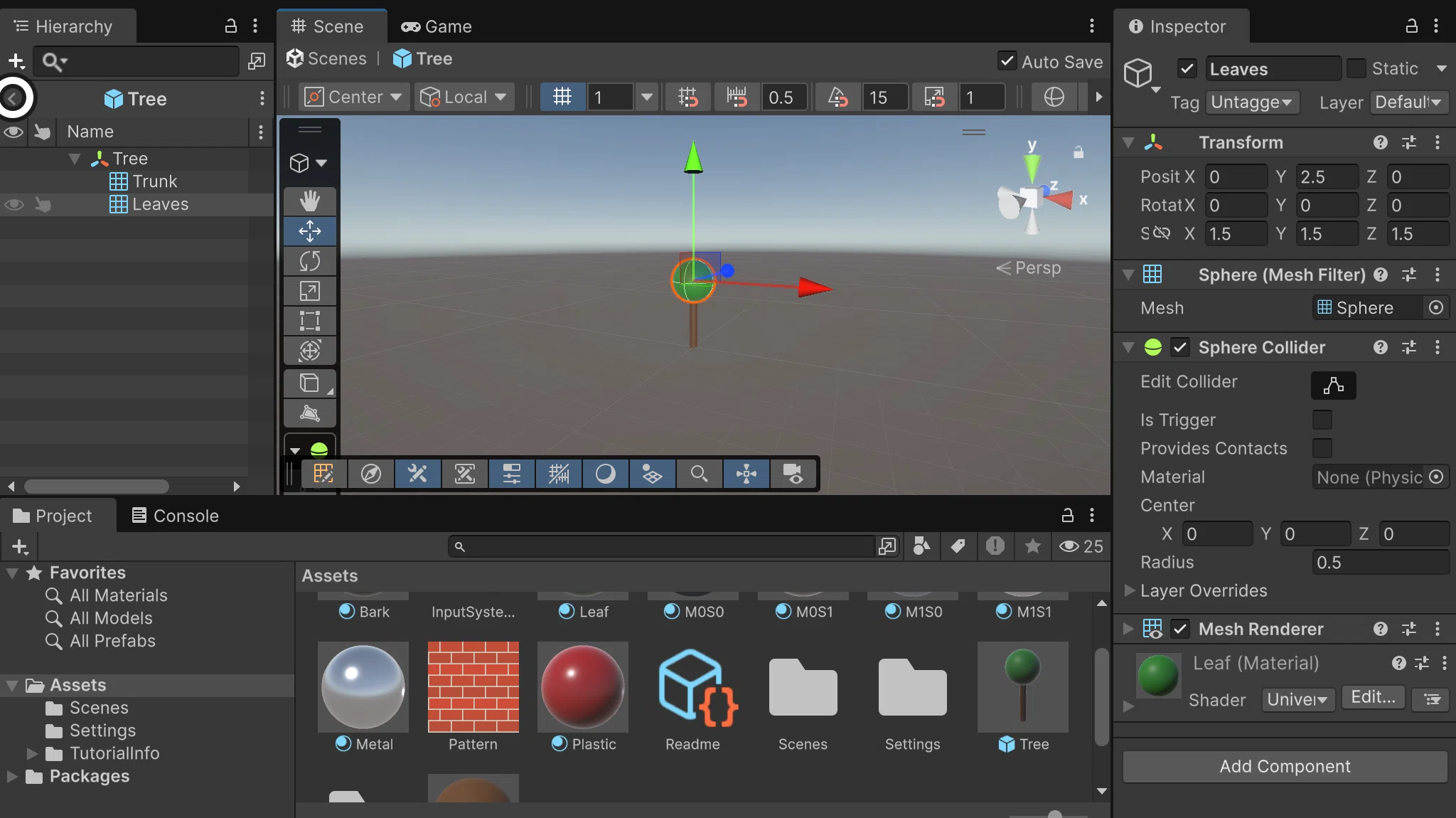Open the Layer dropdown
This screenshot has width=1456, height=818.
click(x=1408, y=102)
